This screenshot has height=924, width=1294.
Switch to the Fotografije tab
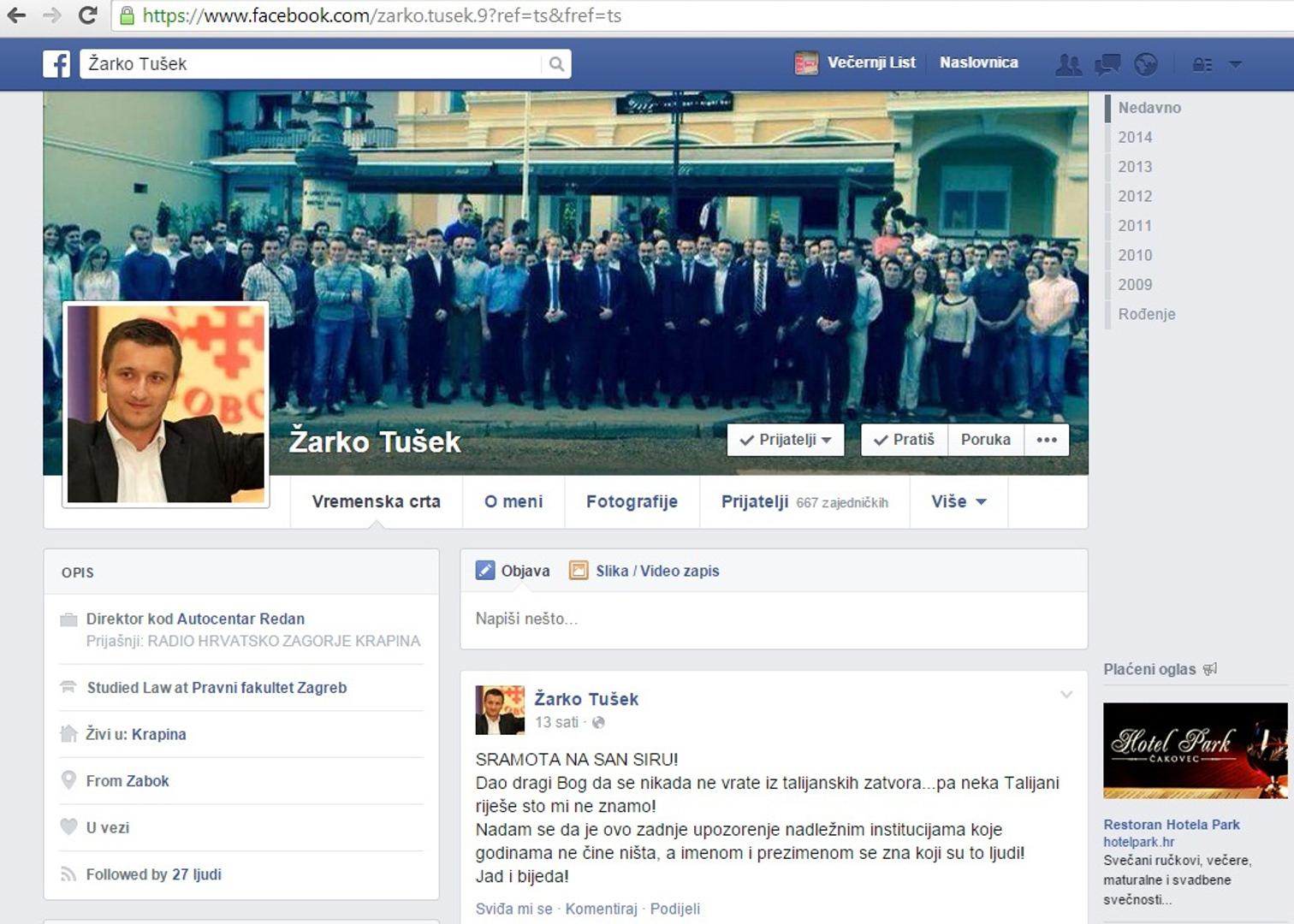tap(632, 502)
